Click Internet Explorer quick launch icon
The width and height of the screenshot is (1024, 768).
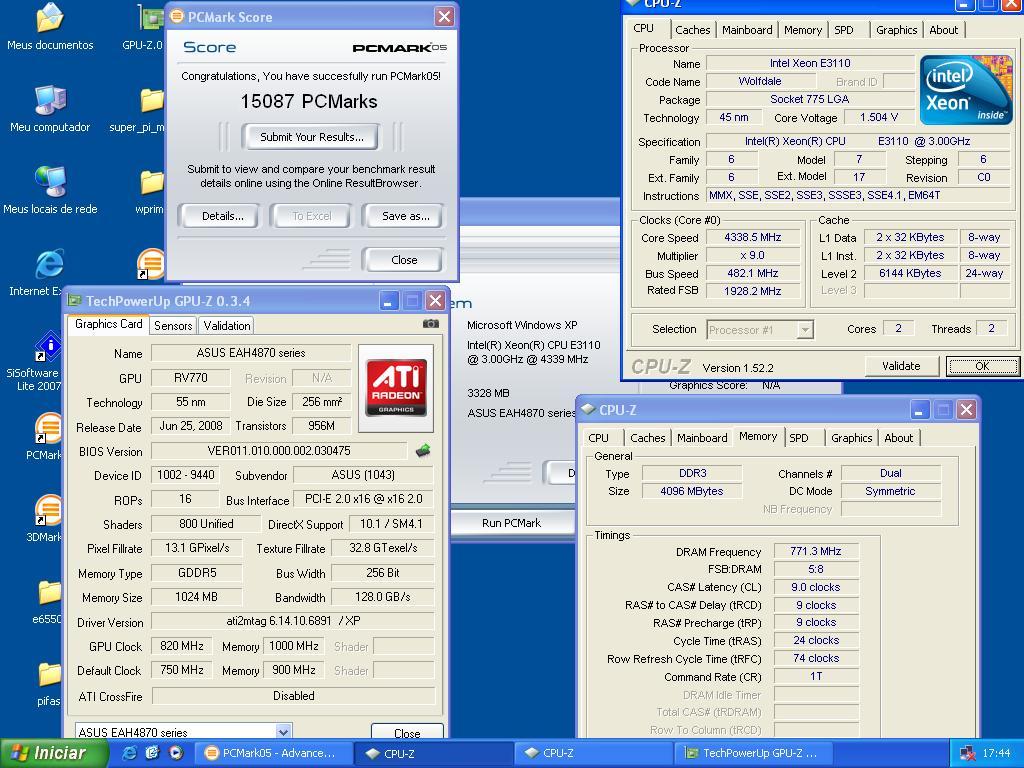129,753
